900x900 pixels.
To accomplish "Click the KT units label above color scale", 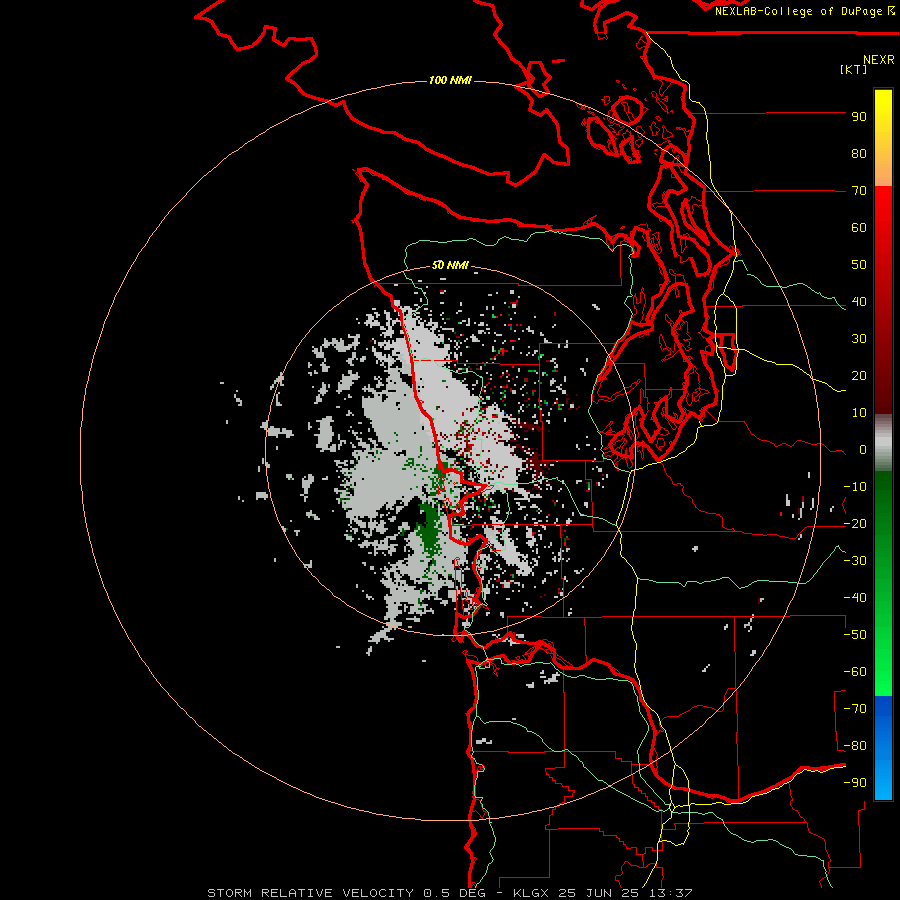I will tap(854, 69).
